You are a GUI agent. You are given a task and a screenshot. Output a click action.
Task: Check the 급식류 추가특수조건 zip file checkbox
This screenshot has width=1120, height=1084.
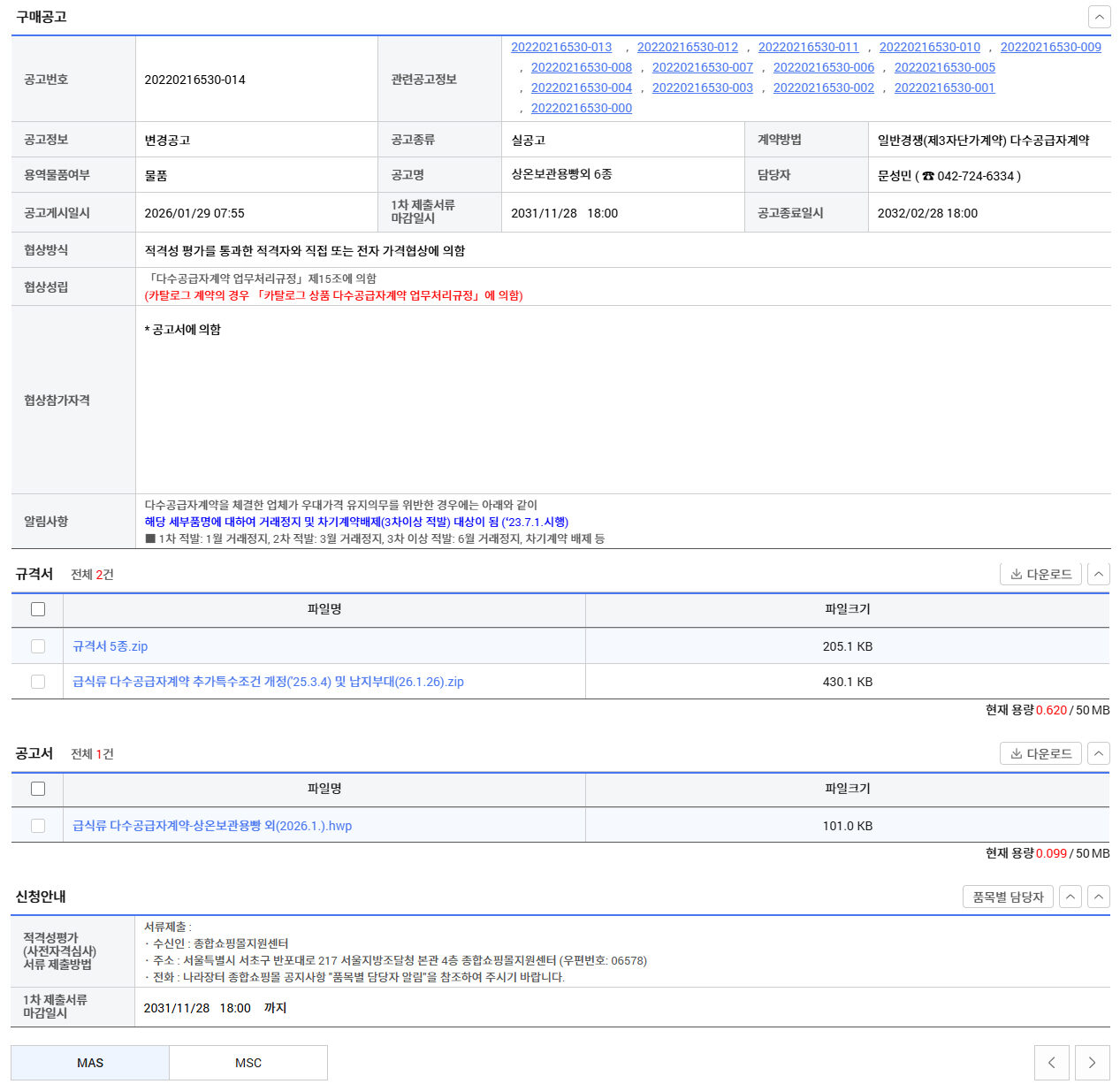click(38, 682)
